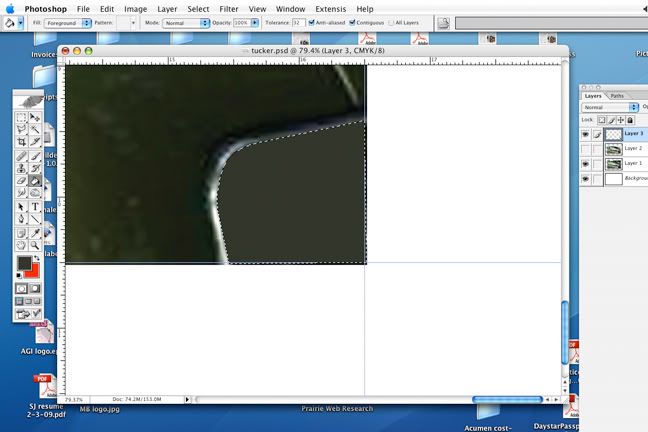Toggle lock image pixels brush icon

tap(612, 120)
